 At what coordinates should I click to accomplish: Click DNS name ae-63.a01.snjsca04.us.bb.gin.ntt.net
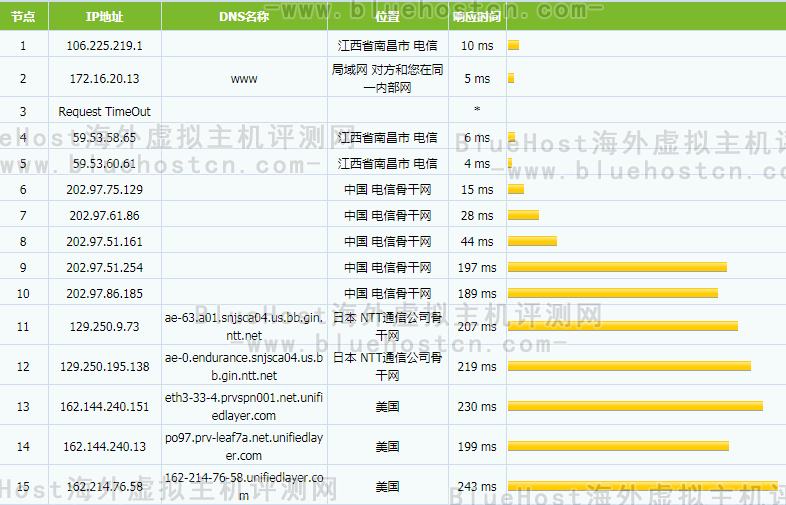click(x=243, y=326)
